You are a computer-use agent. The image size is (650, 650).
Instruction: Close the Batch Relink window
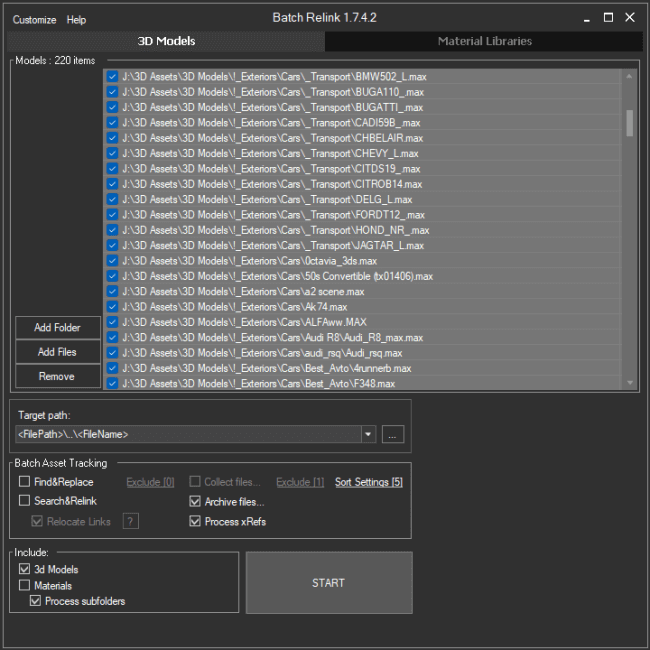pos(630,17)
